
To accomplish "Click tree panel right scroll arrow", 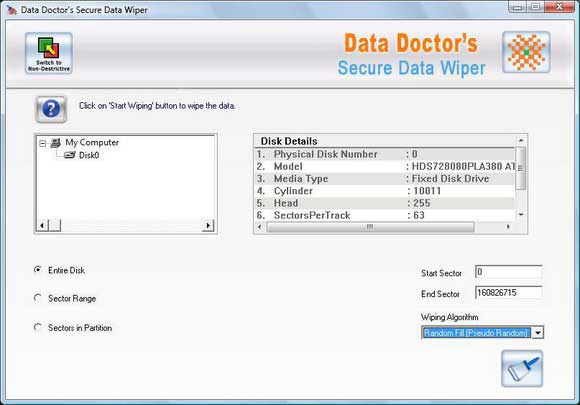I will pos(208,225).
